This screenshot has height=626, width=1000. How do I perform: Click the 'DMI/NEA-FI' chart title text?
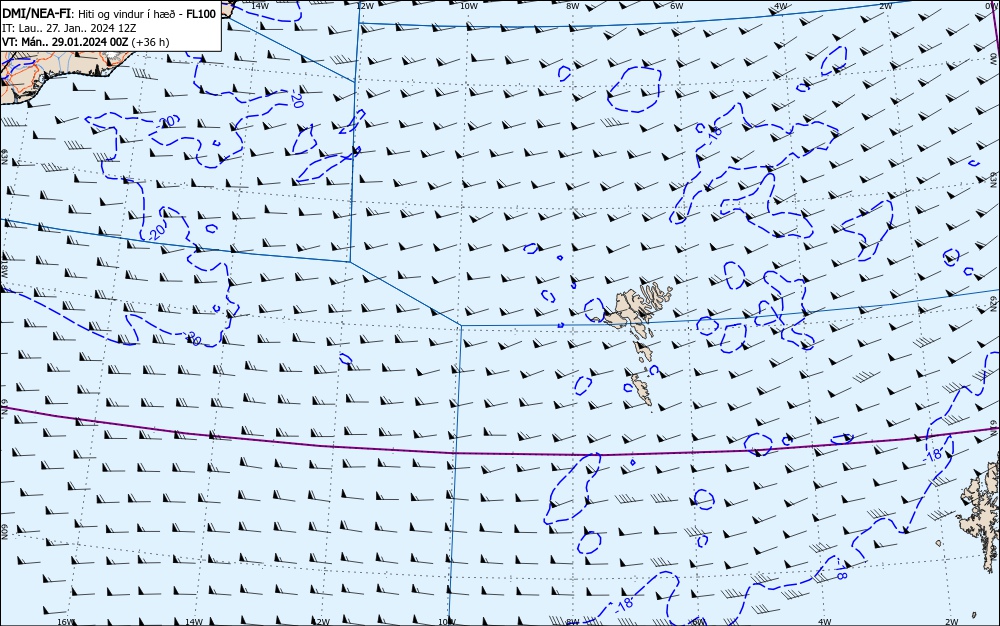click(35, 13)
